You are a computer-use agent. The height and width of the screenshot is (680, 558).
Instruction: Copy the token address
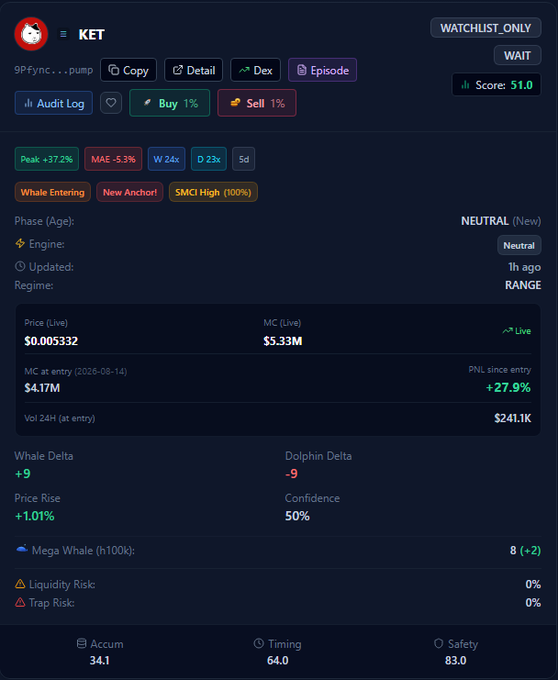128,70
